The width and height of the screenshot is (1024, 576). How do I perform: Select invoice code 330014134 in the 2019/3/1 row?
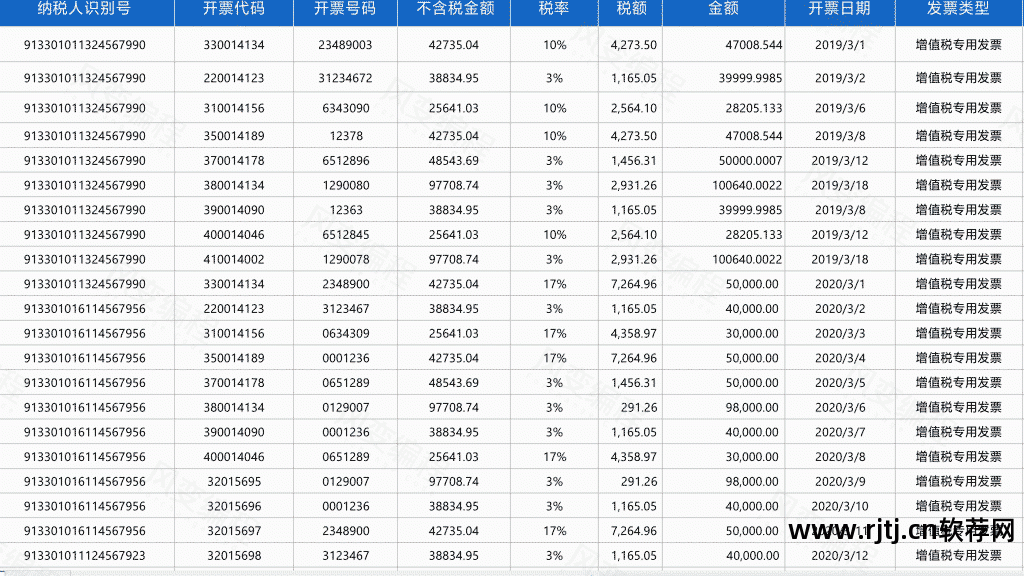point(234,45)
